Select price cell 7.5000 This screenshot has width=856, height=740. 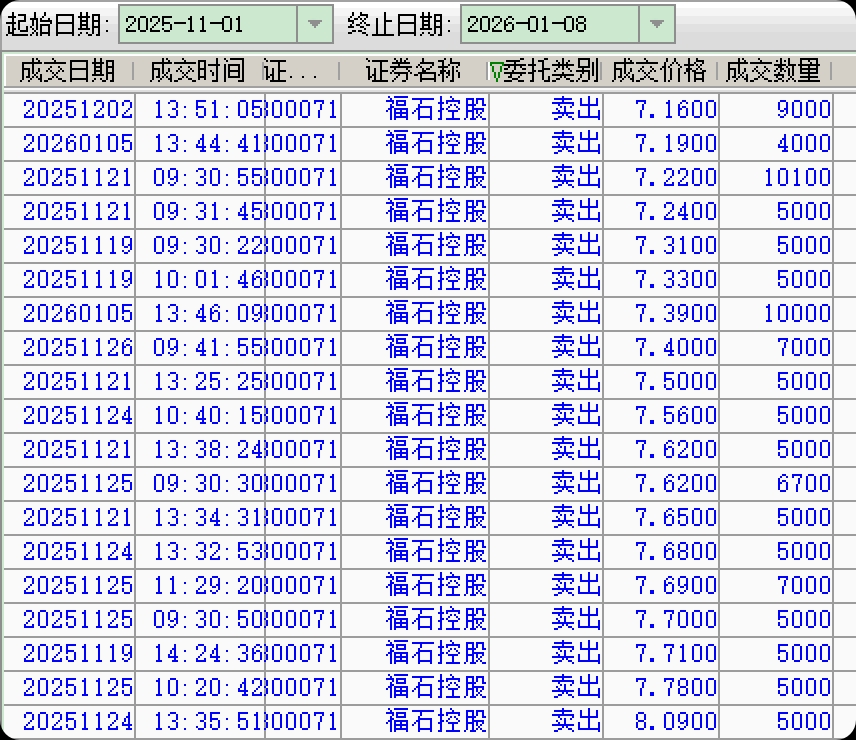(661, 381)
